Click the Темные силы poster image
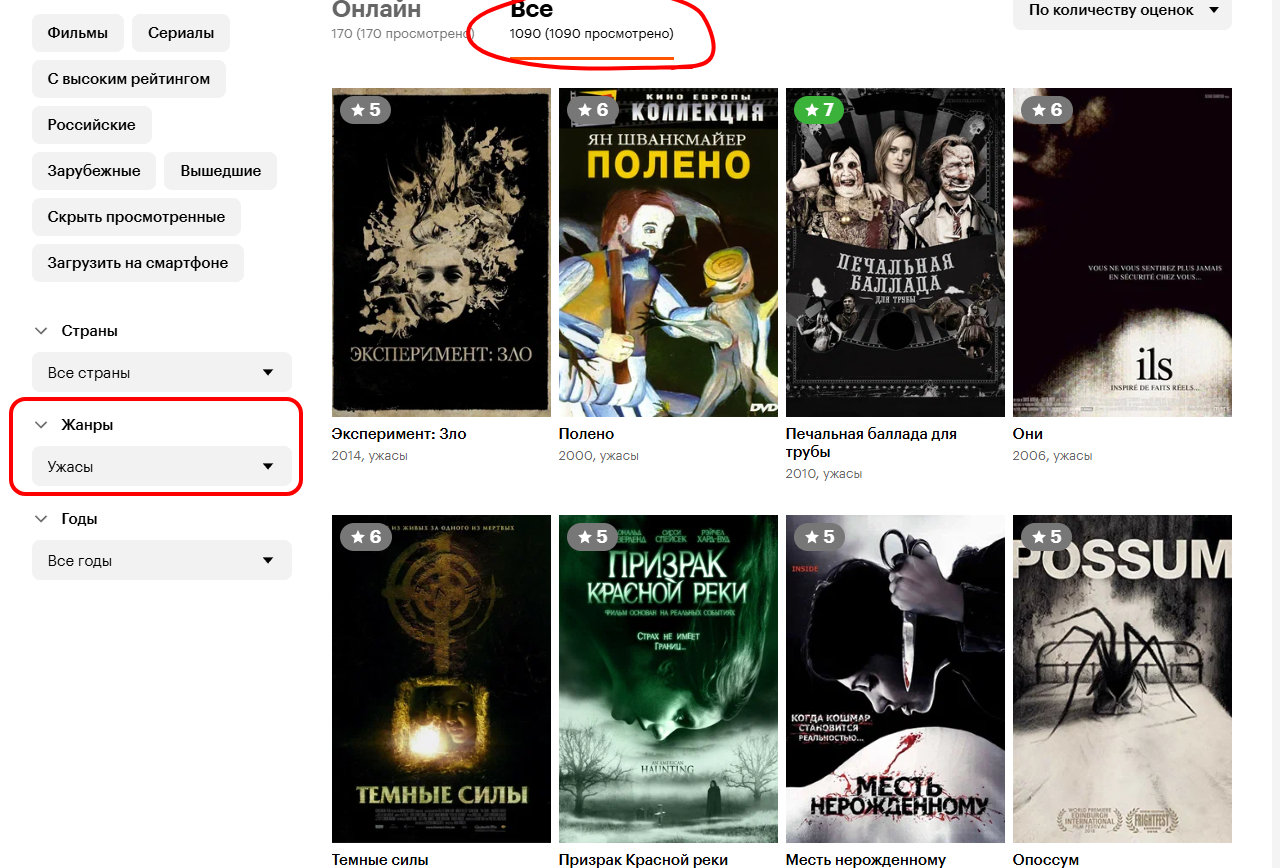This screenshot has height=868, width=1280. click(x=441, y=679)
